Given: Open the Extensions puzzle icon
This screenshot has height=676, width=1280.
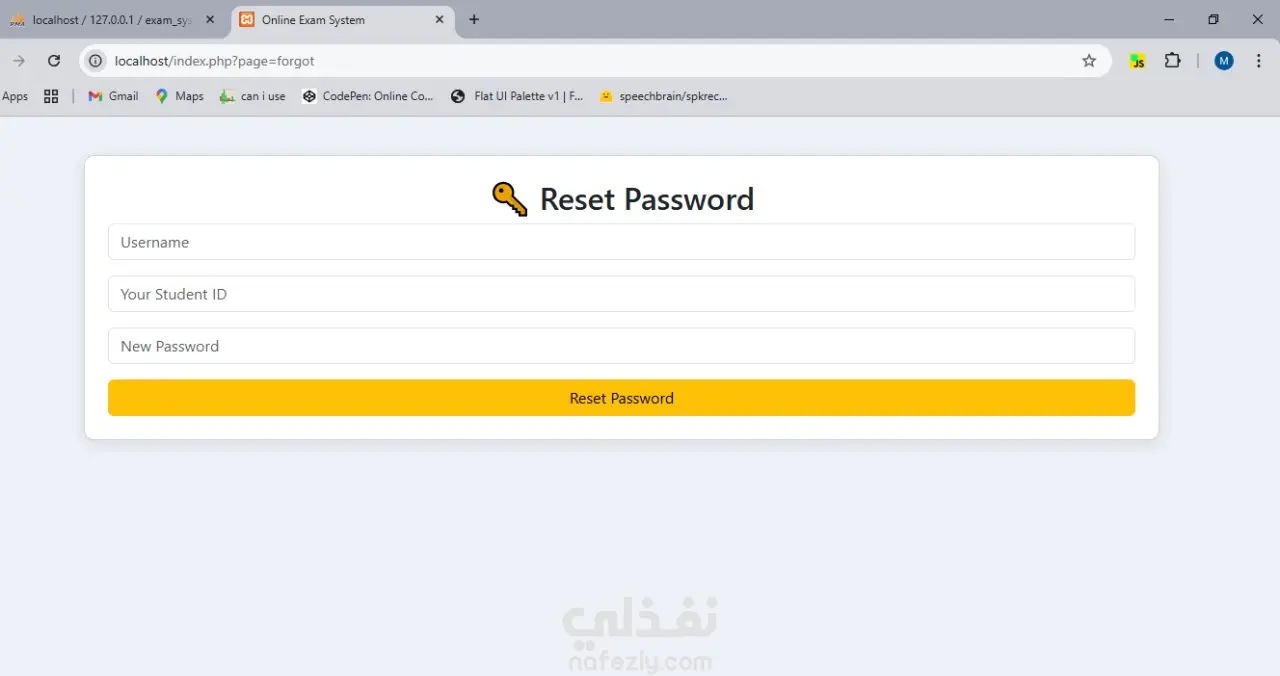Looking at the screenshot, I should point(1172,61).
